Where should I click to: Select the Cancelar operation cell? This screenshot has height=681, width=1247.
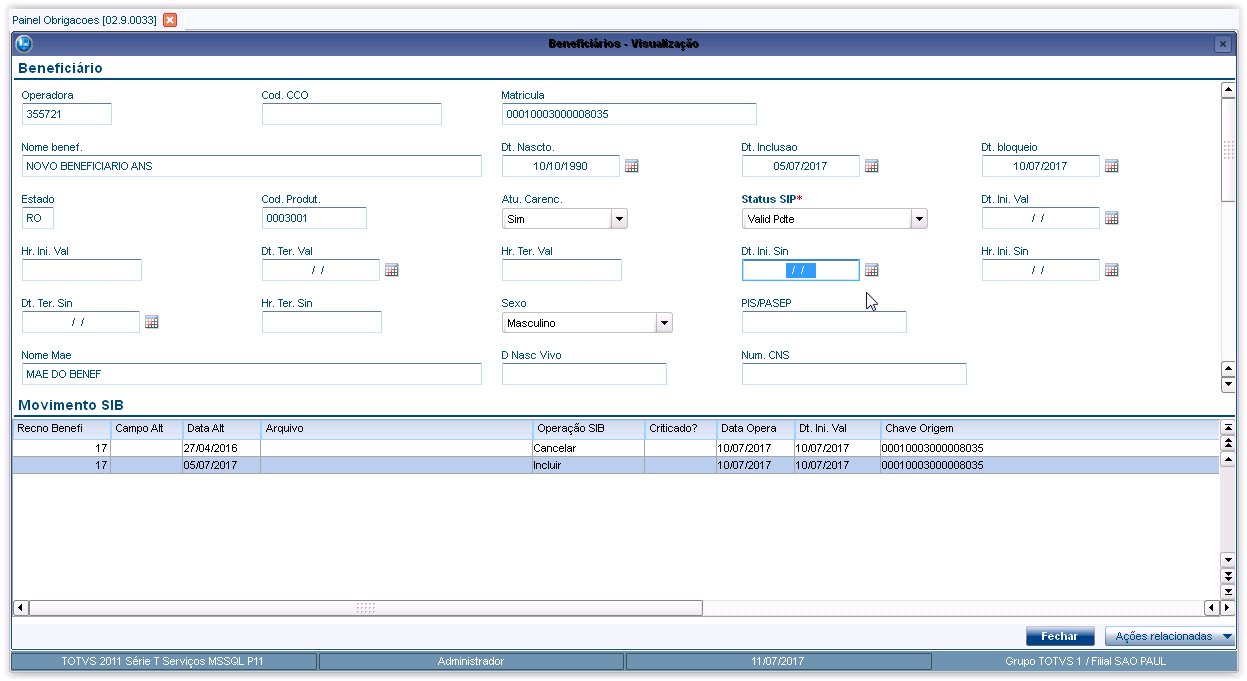tap(588, 449)
